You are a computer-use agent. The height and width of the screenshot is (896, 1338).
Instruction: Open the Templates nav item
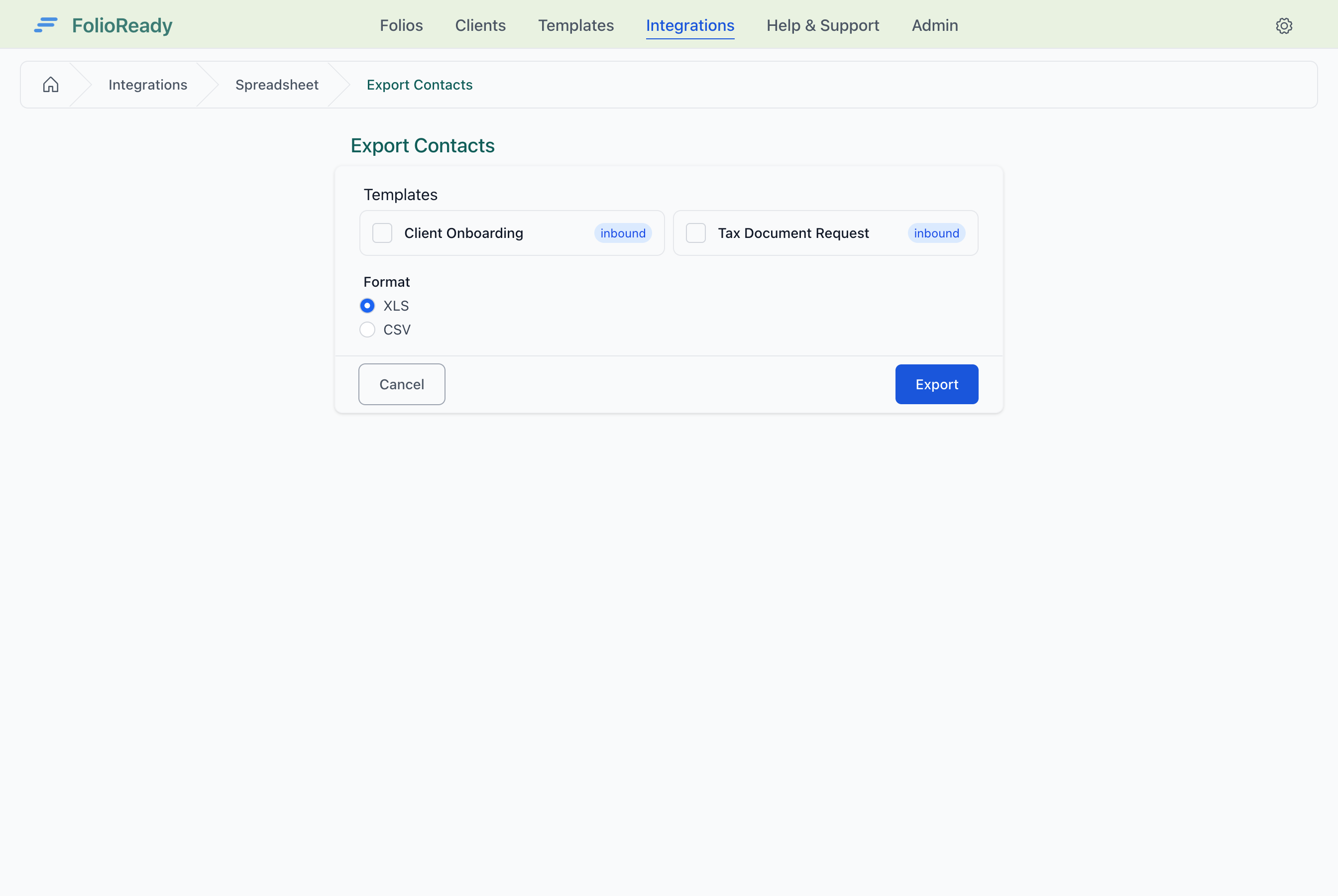(576, 25)
